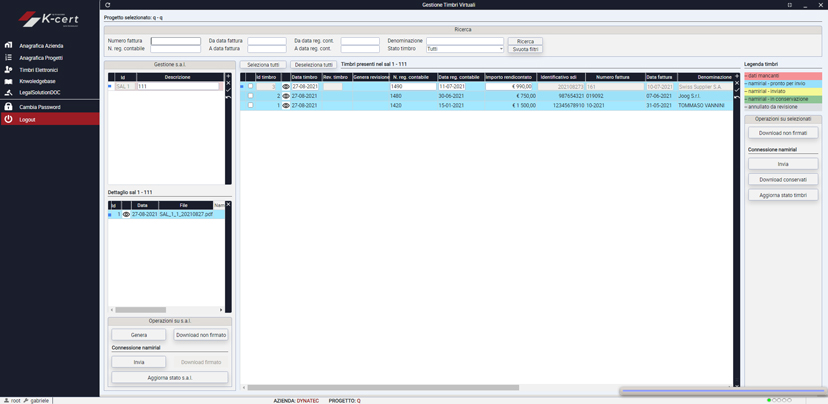Open Anagrafica Azienda from the sidebar
Image resolution: width=828 pixels, height=404 pixels.
tap(41, 46)
